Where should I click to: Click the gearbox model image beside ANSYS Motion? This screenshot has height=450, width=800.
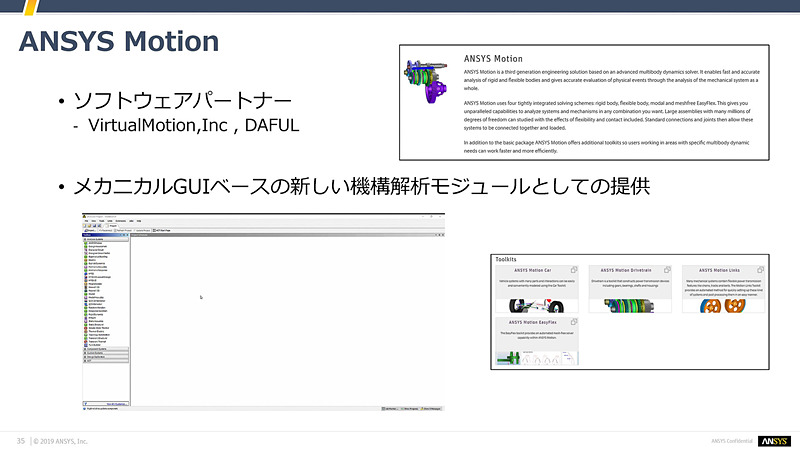[427, 82]
